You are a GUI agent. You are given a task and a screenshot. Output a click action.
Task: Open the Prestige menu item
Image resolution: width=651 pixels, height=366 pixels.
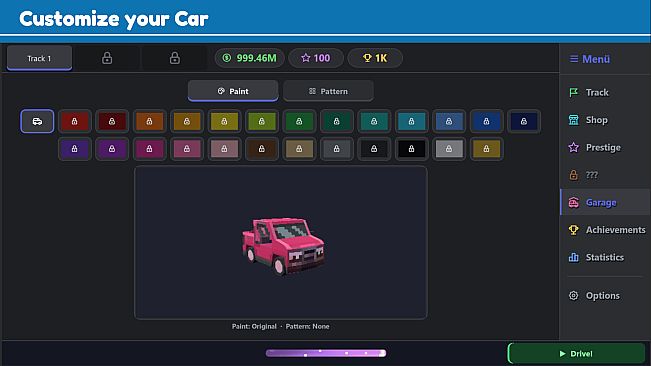pos(605,147)
